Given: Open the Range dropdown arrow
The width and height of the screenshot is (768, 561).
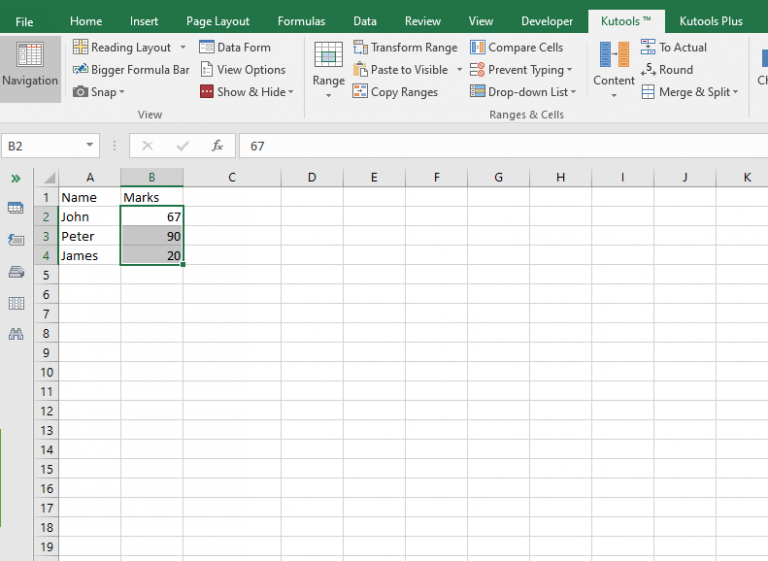Looking at the screenshot, I should click(x=329, y=96).
